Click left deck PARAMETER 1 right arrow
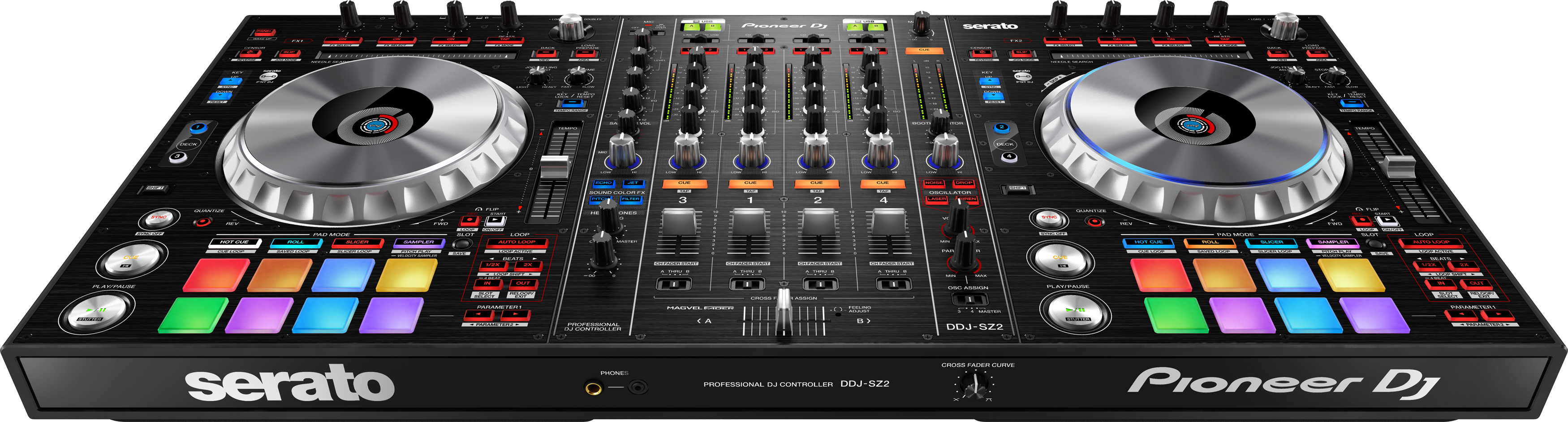The image size is (1568, 422). 515,315
